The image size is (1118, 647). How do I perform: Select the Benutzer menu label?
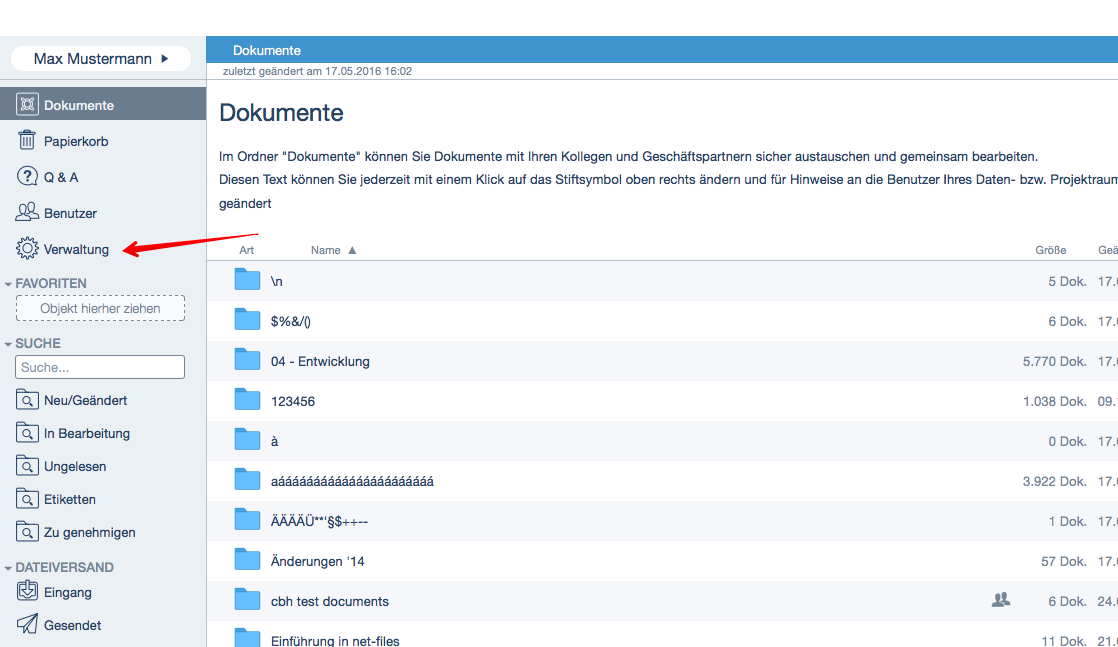coord(71,213)
